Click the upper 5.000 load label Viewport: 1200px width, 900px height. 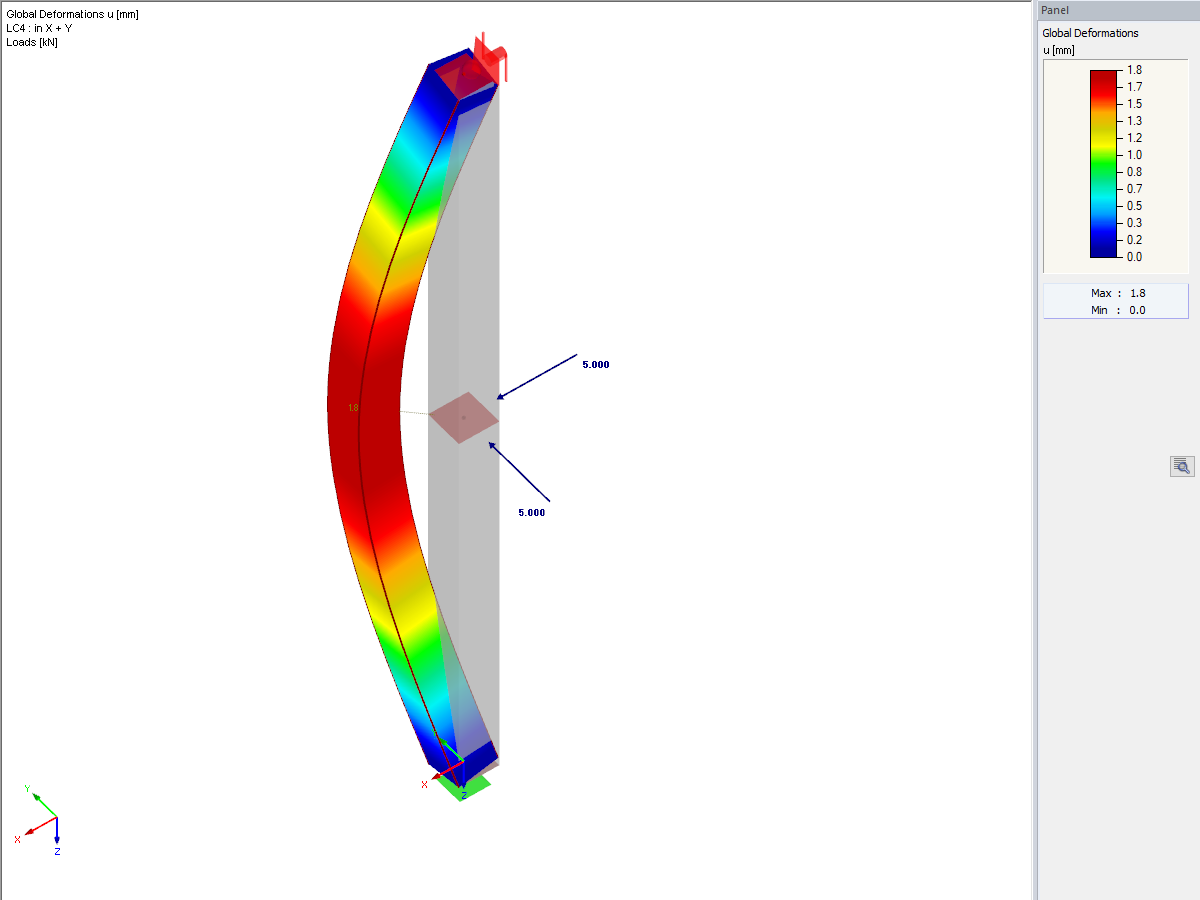(x=596, y=365)
